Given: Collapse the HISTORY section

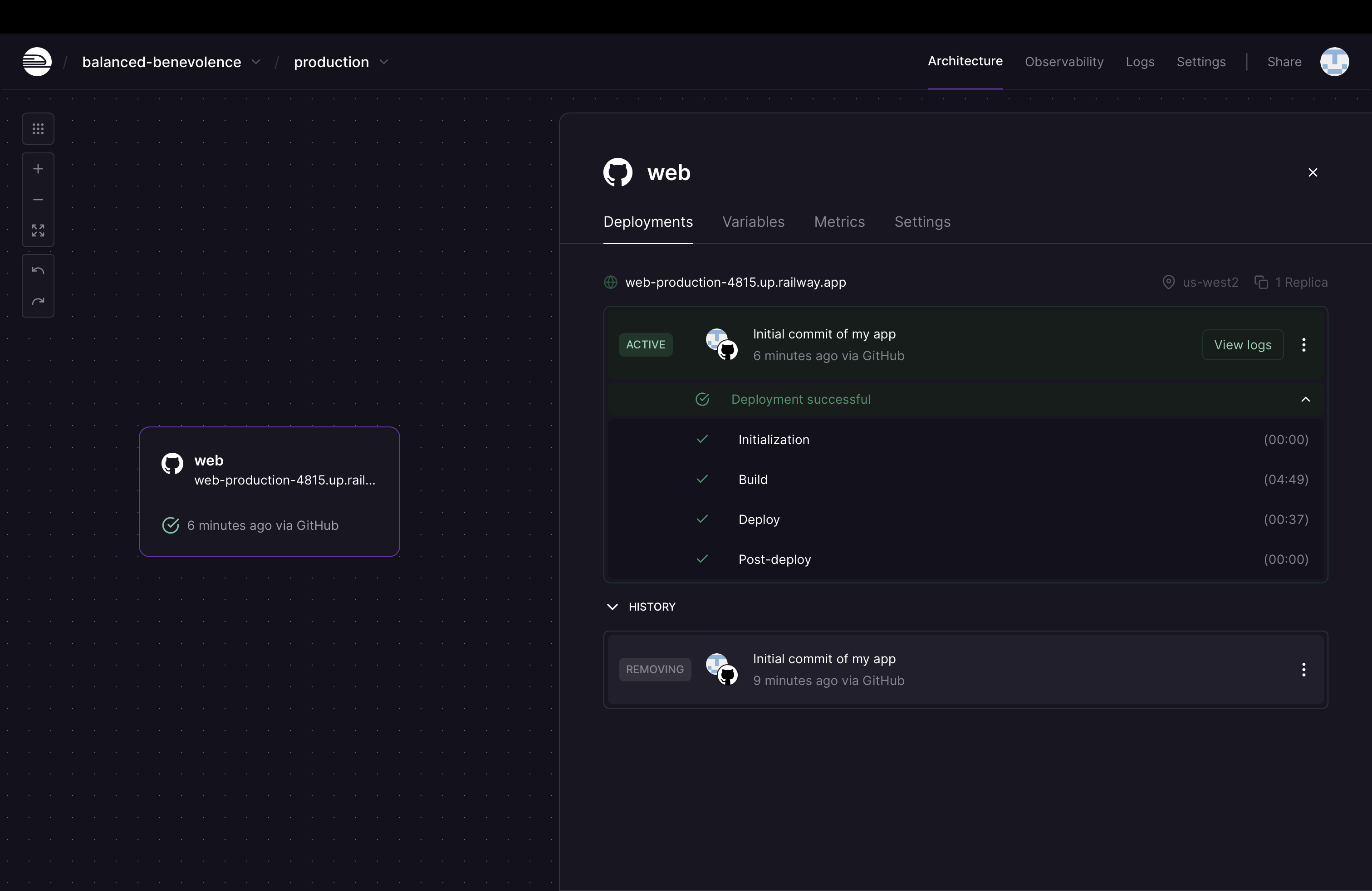Looking at the screenshot, I should [612, 607].
